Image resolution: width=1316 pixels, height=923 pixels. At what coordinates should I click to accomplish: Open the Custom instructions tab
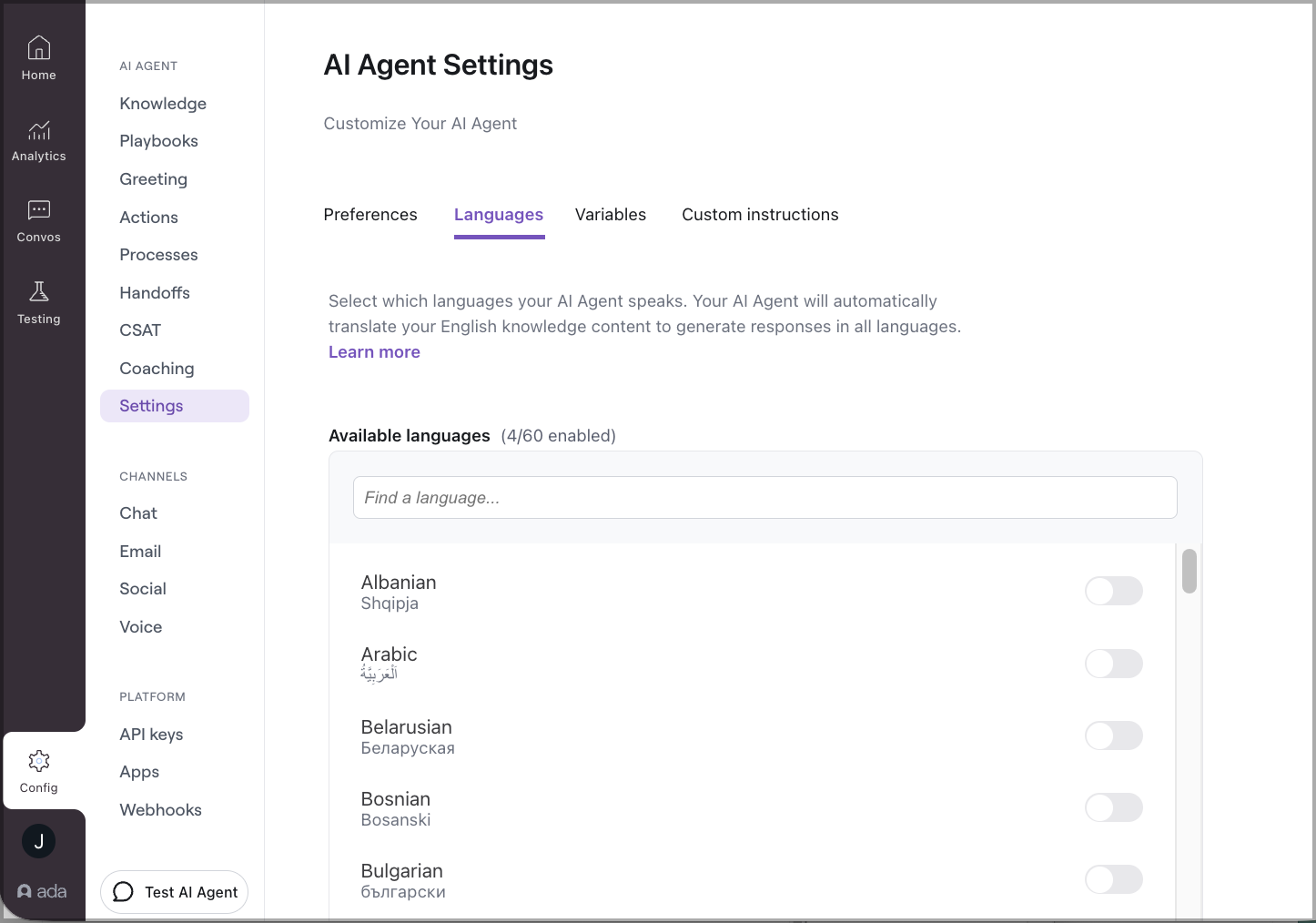point(760,215)
